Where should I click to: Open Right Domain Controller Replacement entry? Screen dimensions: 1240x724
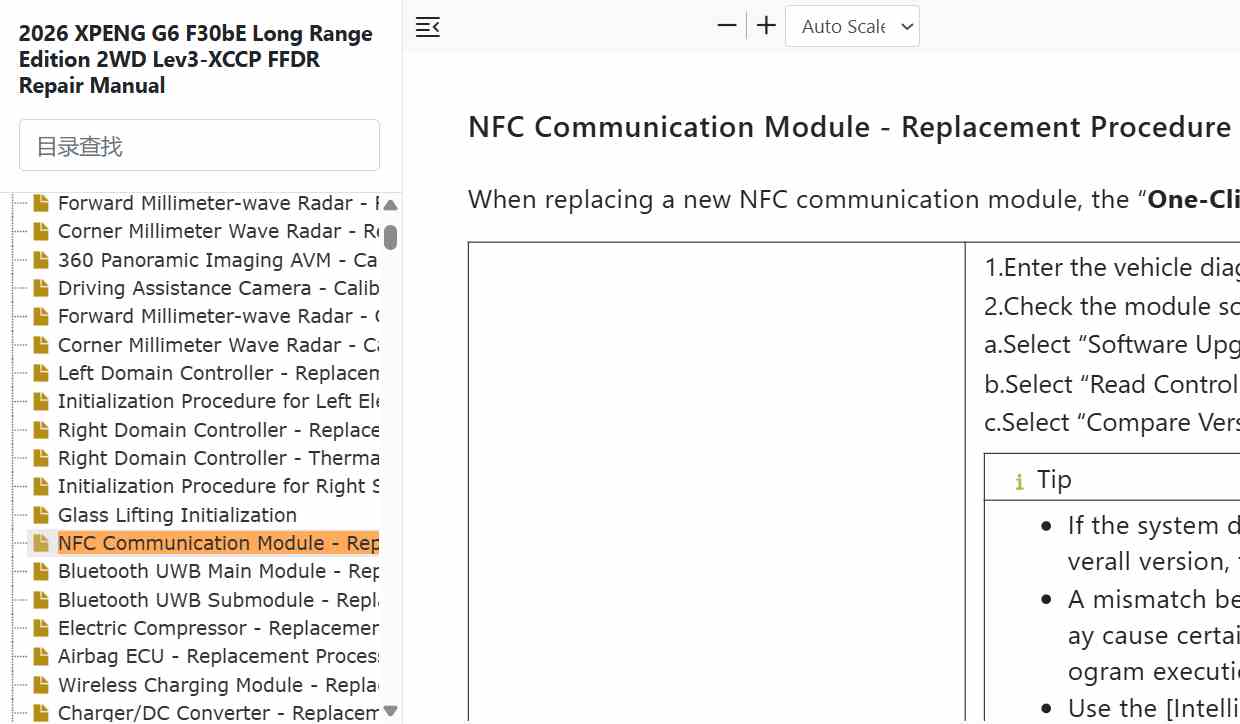[218, 430]
